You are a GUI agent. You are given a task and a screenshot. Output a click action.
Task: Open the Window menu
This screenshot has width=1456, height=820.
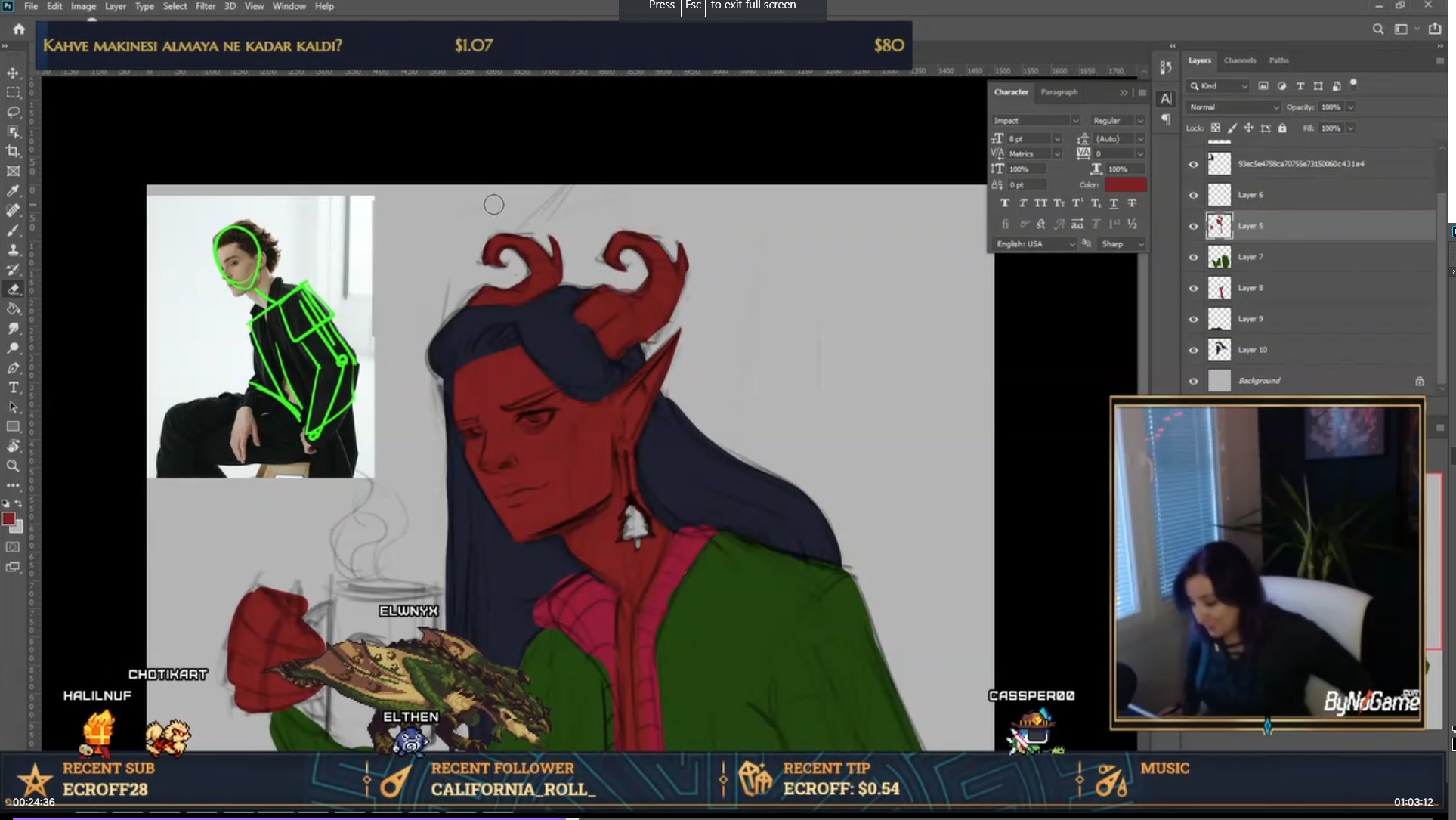pos(289,6)
